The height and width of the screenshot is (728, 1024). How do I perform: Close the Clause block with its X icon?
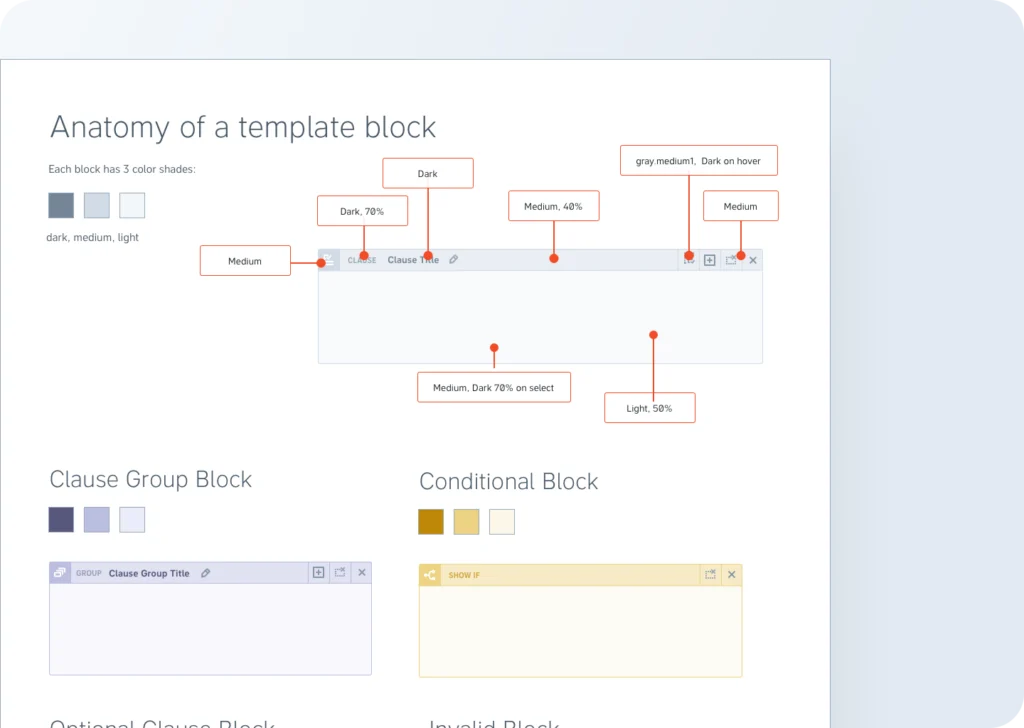click(x=753, y=260)
